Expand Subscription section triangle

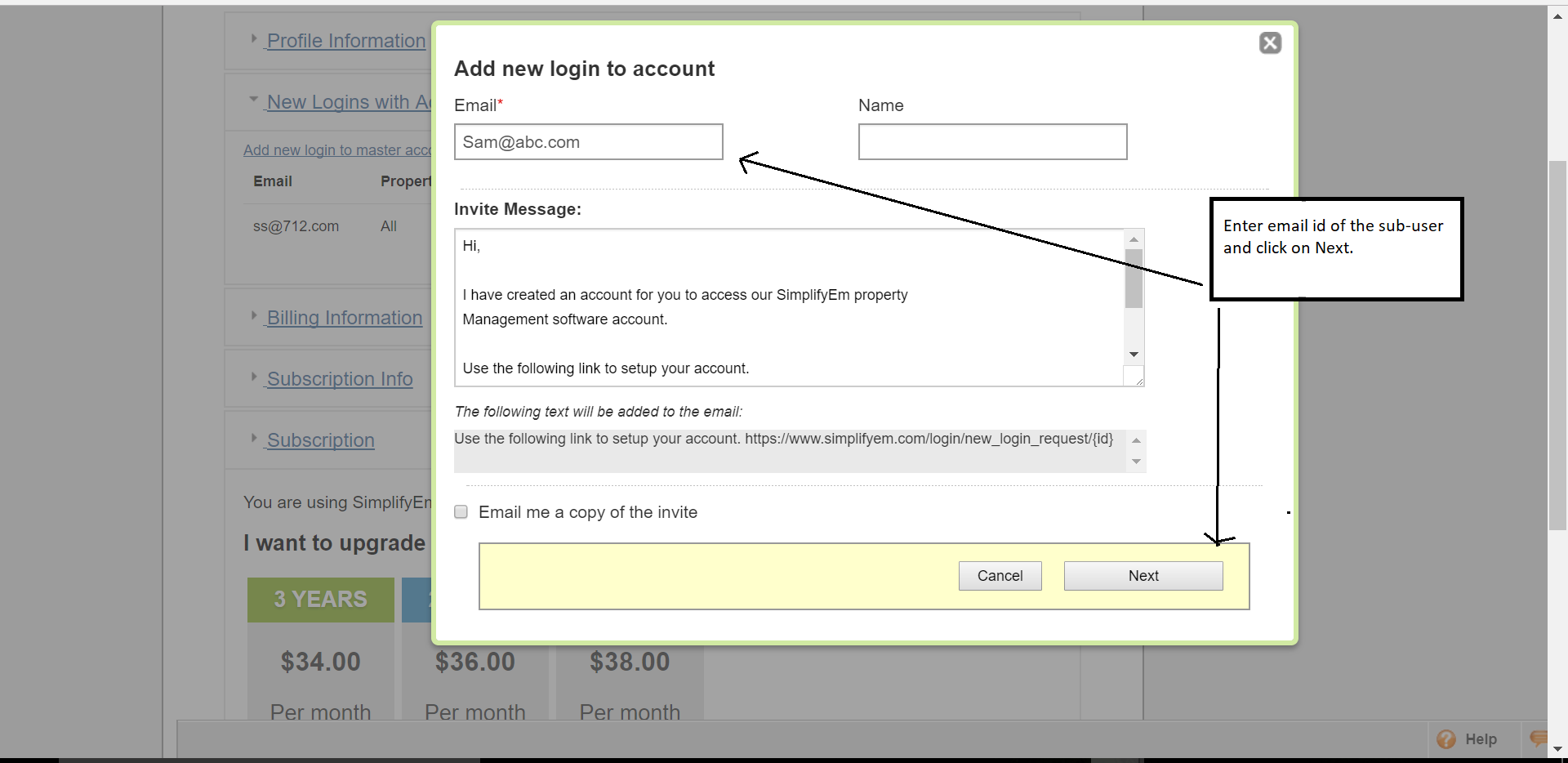254,438
